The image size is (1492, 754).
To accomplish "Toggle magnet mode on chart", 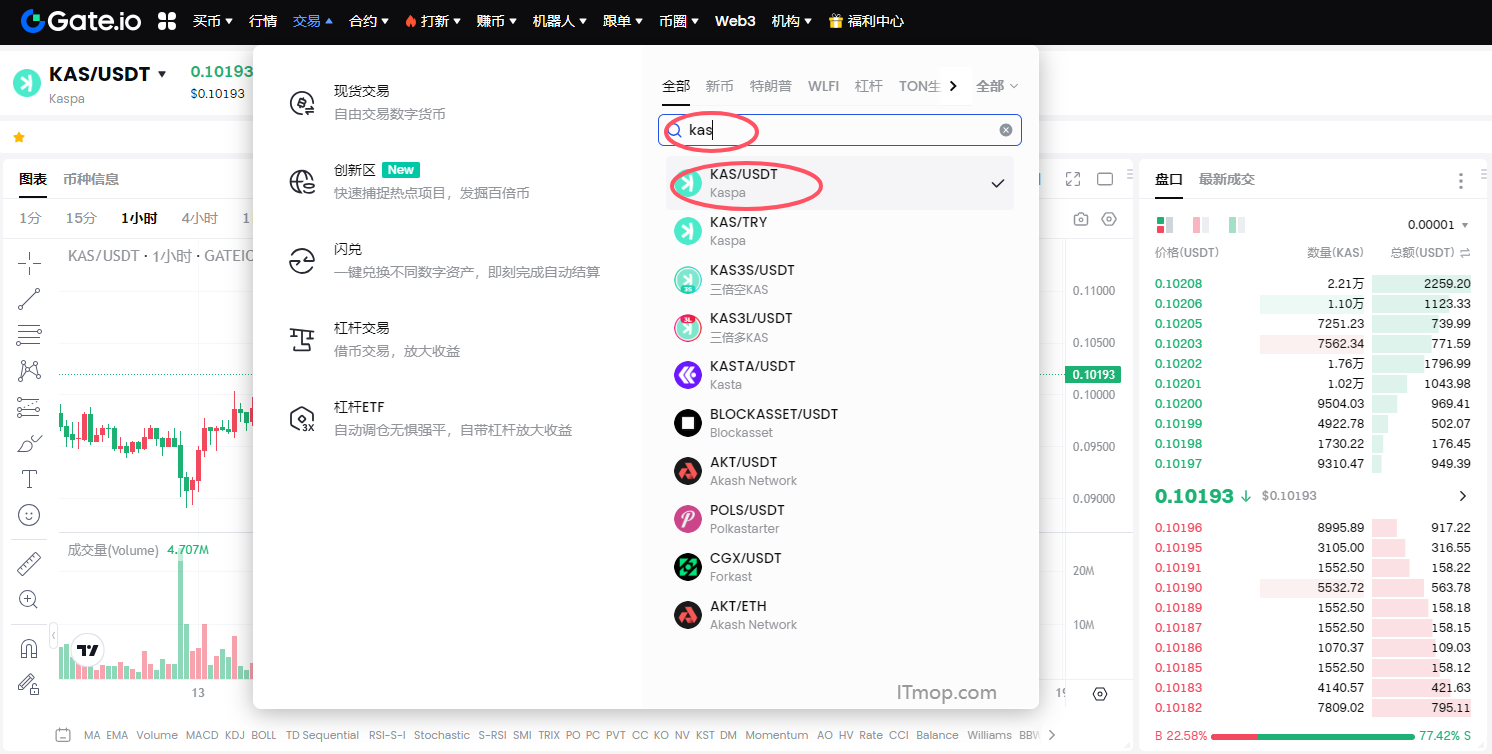I will click(x=29, y=648).
